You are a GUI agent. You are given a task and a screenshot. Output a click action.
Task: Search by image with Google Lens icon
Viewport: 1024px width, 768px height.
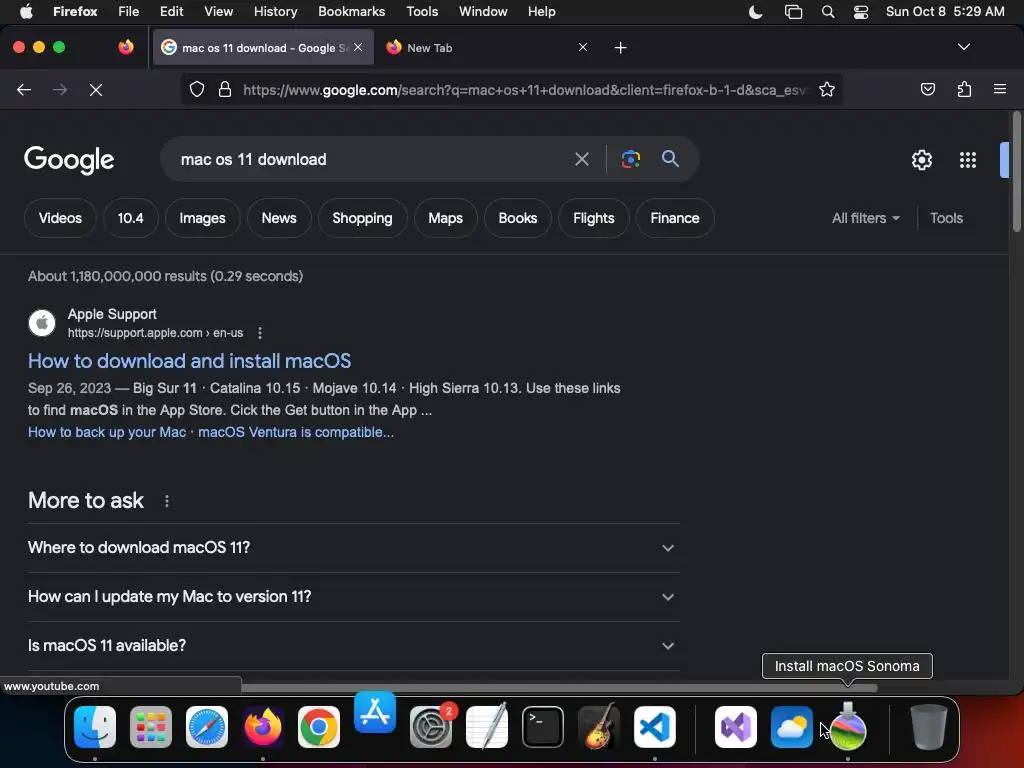[630, 159]
